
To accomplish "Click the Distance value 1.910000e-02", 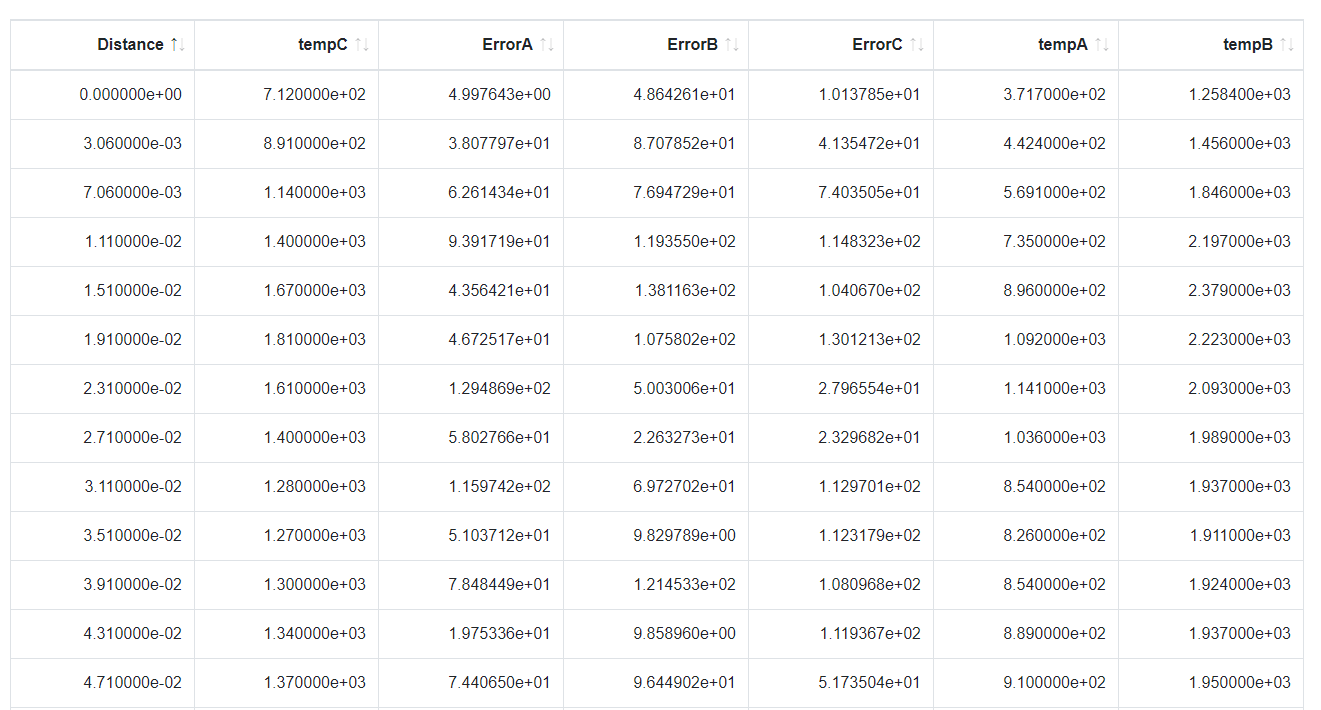I will coord(133,340).
